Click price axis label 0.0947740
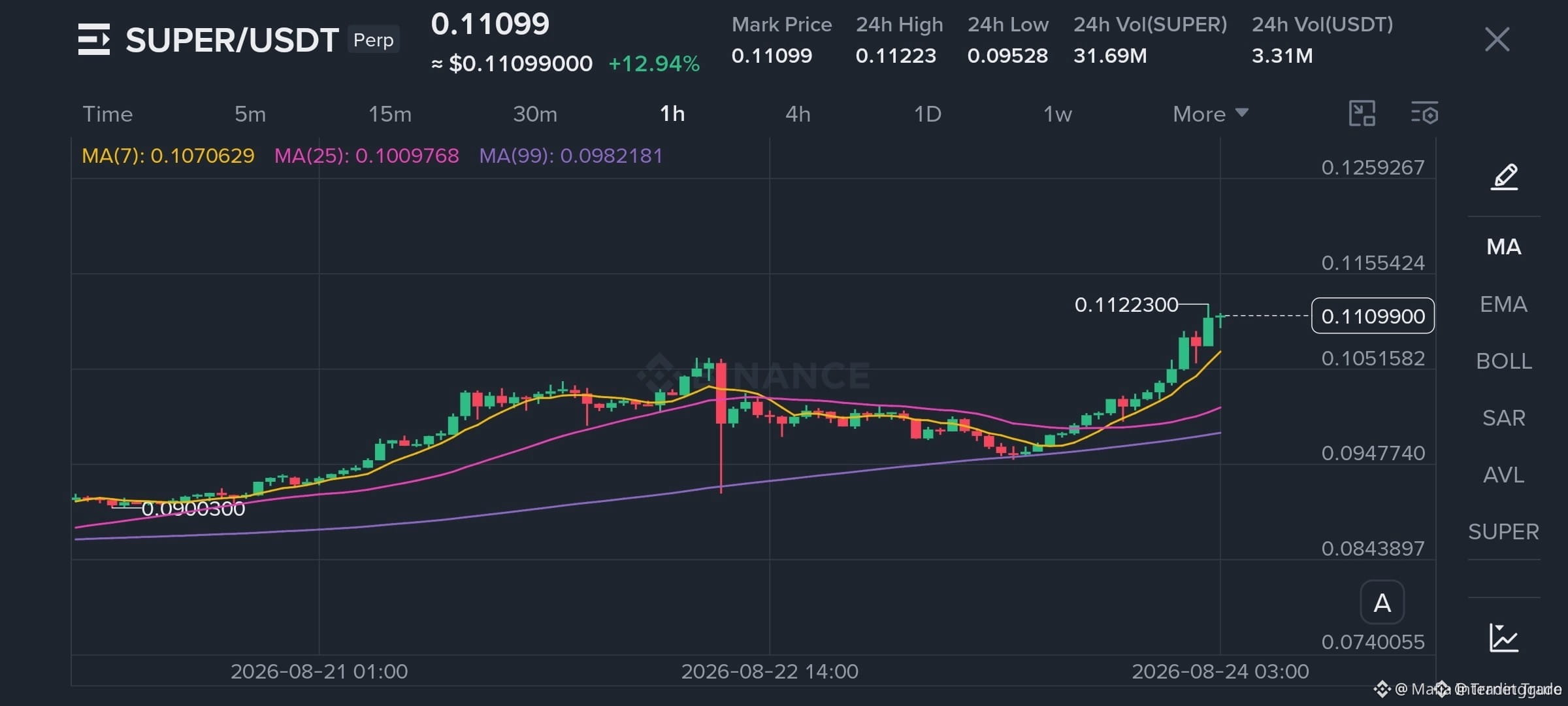 1373,454
